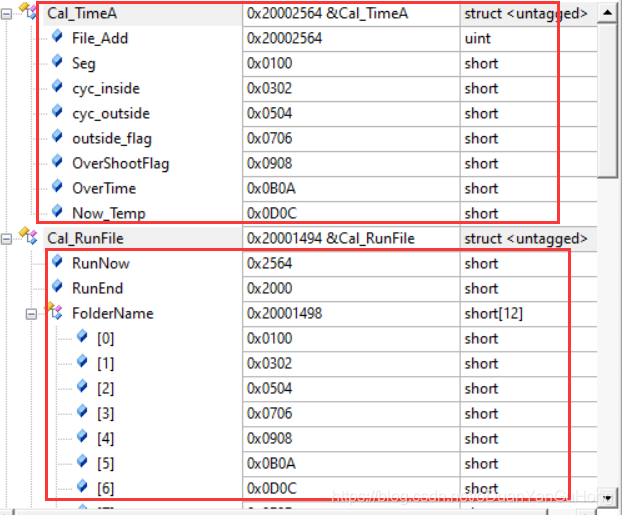Viewport: 622px width, 515px height.
Task: Select the Seg member name
Action: pyautogui.click(x=84, y=63)
